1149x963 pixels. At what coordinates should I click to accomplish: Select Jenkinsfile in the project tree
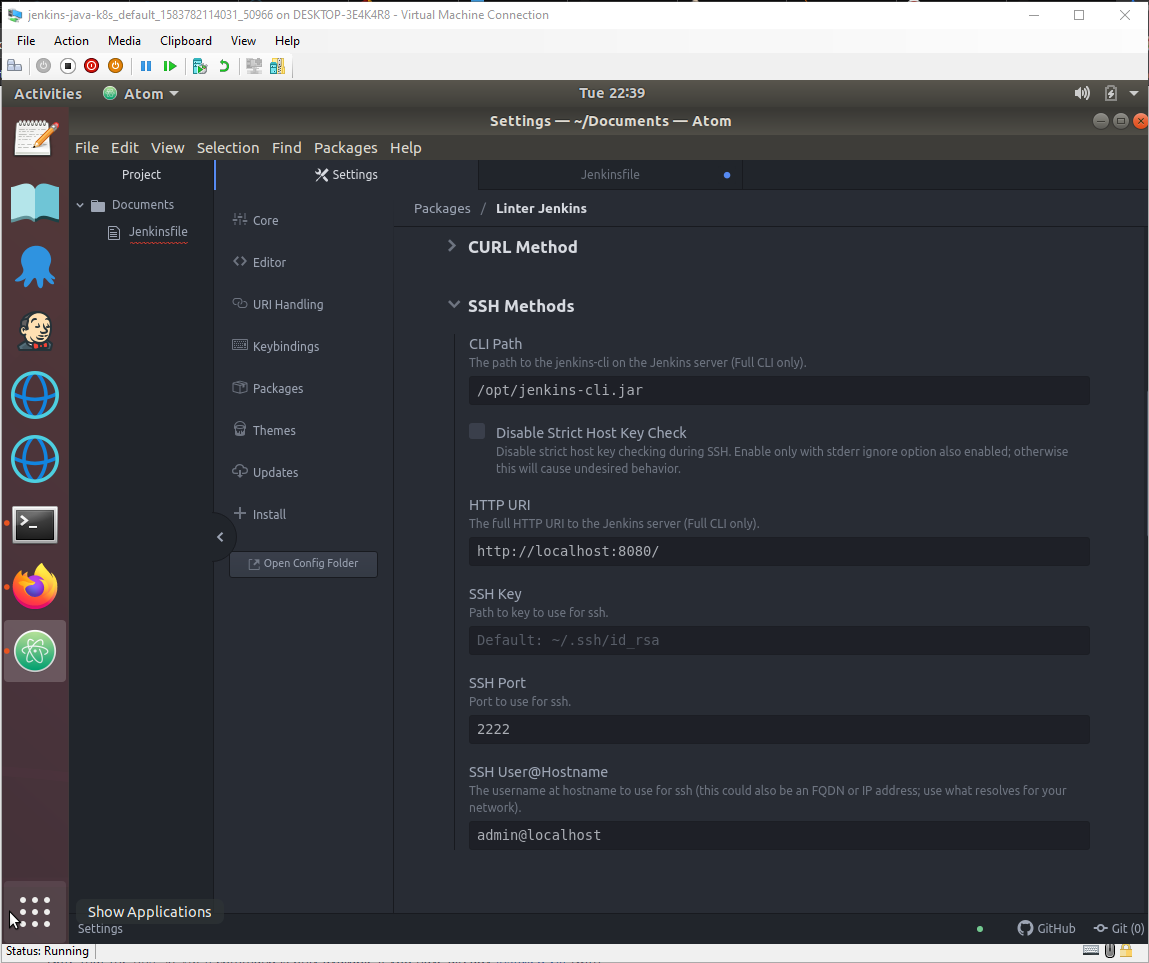pos(157,232)
